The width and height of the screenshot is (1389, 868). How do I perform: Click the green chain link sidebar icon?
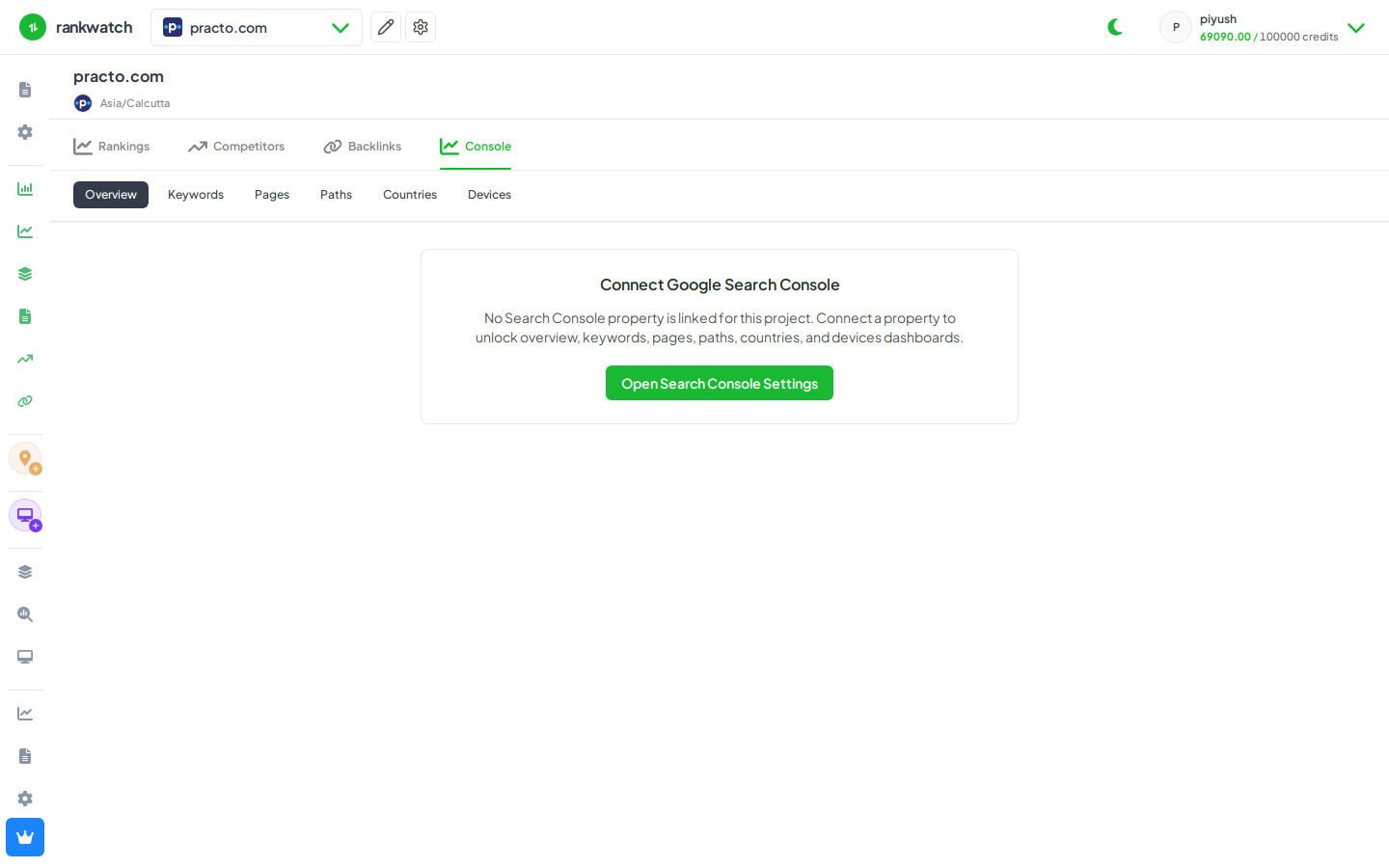click(25, 401)
